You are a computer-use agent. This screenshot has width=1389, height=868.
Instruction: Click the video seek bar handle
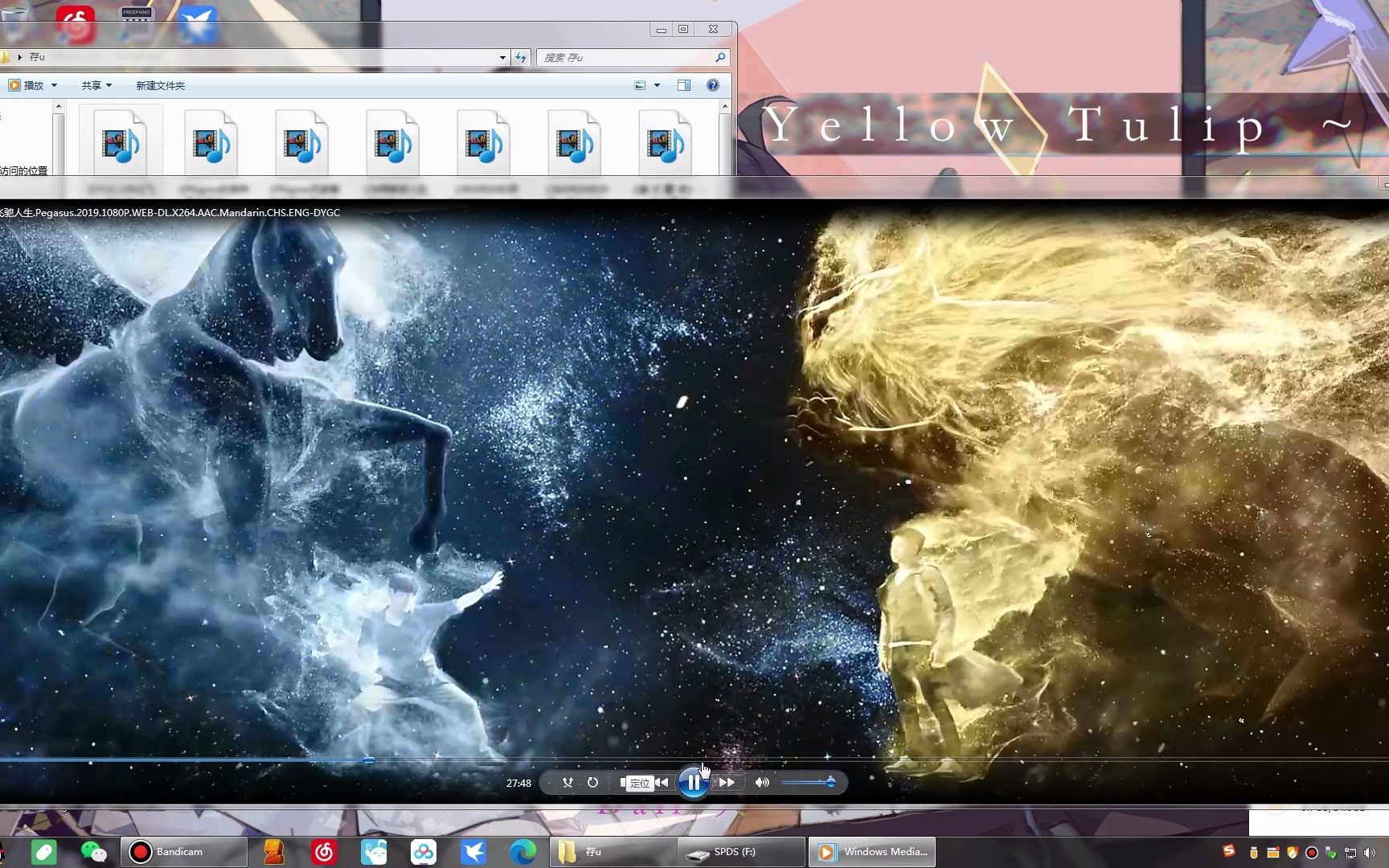click(x=369, y=759)
